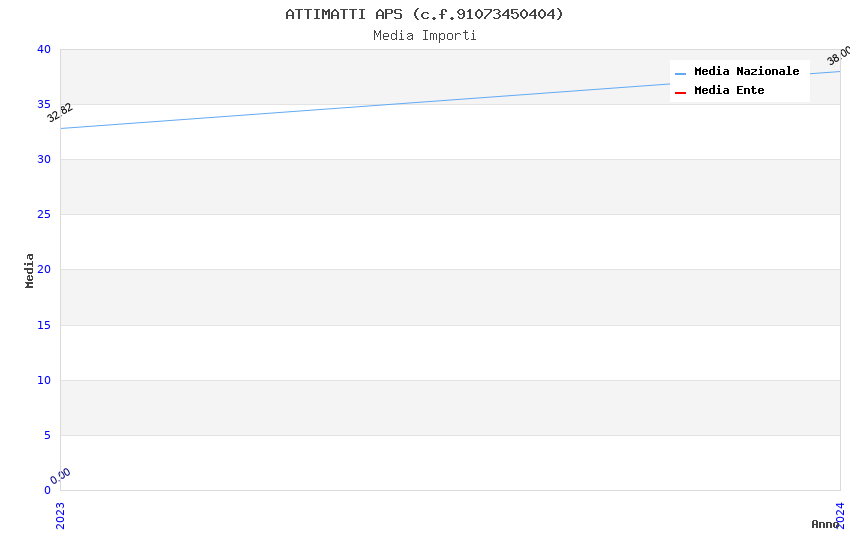850x550 pixels.
Task: Click the 25 y-axis tick label
Action: pos(44,215)
